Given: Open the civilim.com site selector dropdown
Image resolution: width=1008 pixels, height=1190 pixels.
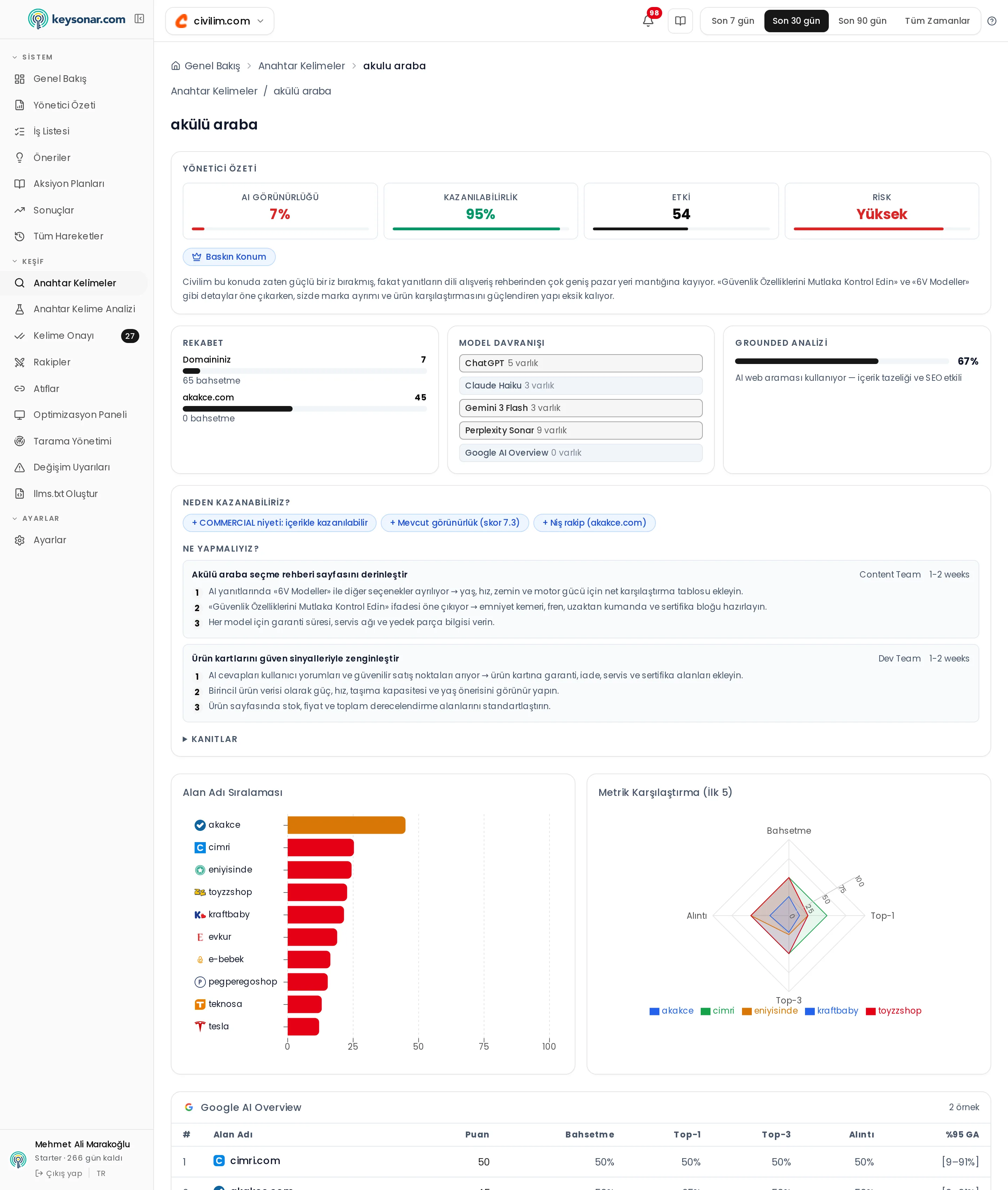Looking at the screenshot, I should 220,21.
